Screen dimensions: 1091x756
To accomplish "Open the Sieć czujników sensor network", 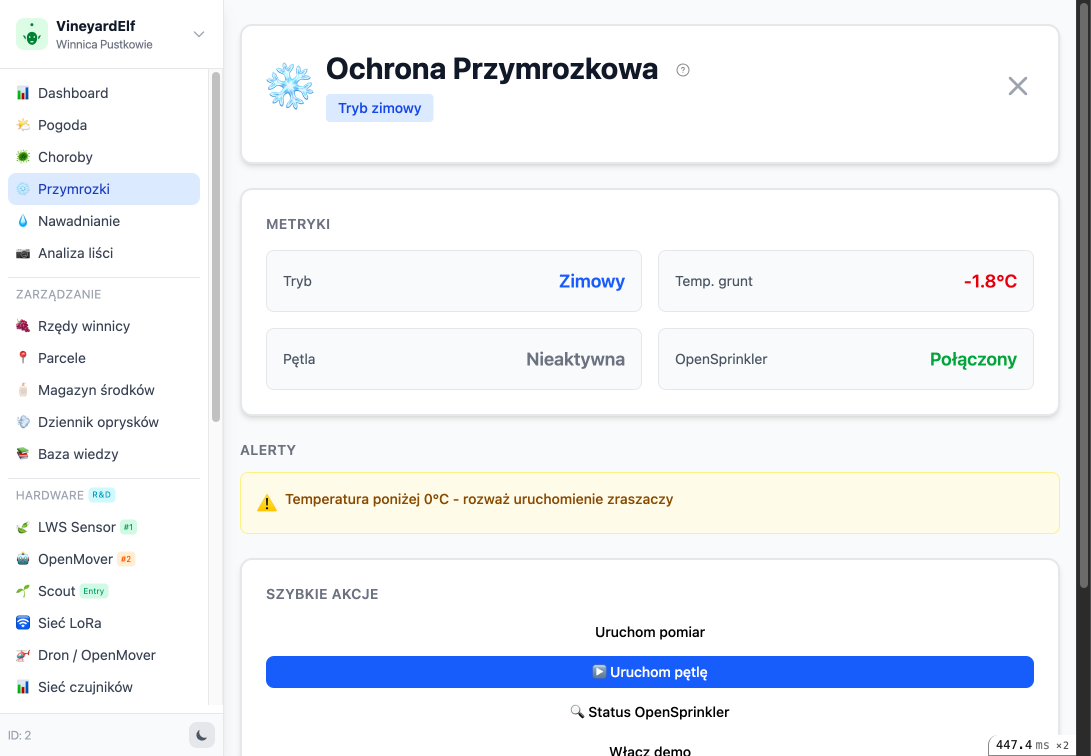I will coord(85,687).
